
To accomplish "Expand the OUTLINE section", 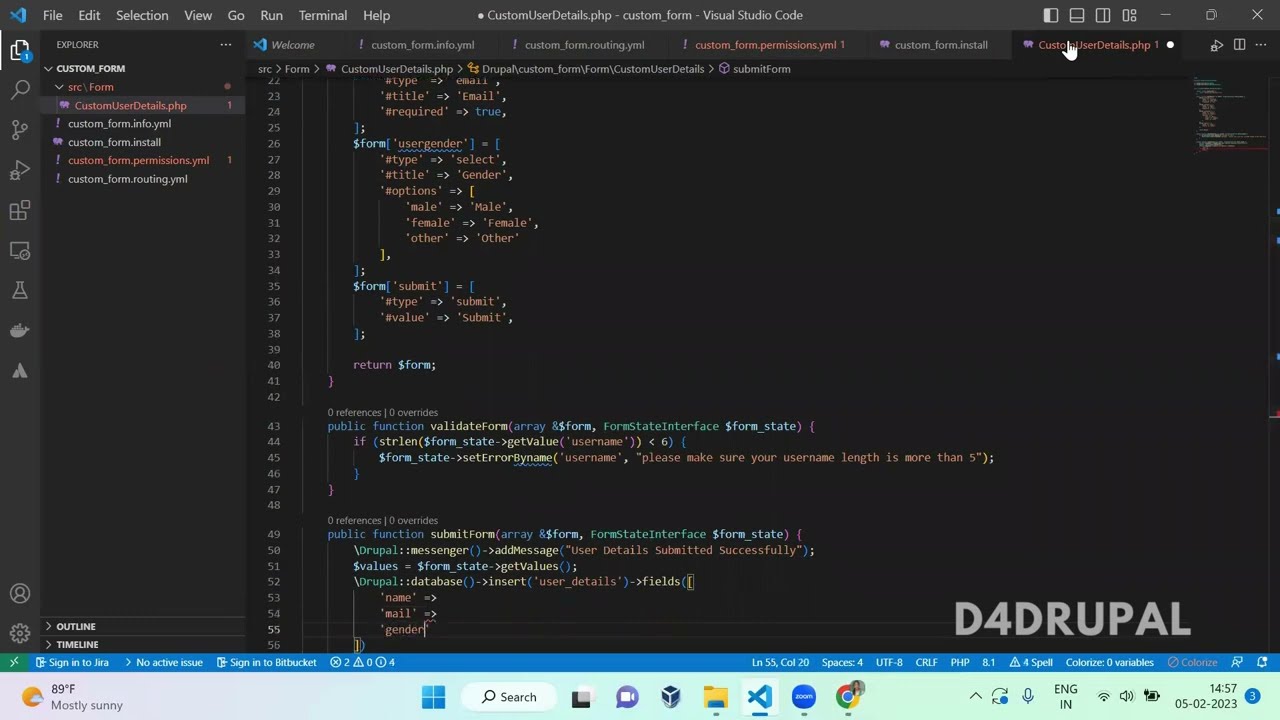I will coord(76,626).
